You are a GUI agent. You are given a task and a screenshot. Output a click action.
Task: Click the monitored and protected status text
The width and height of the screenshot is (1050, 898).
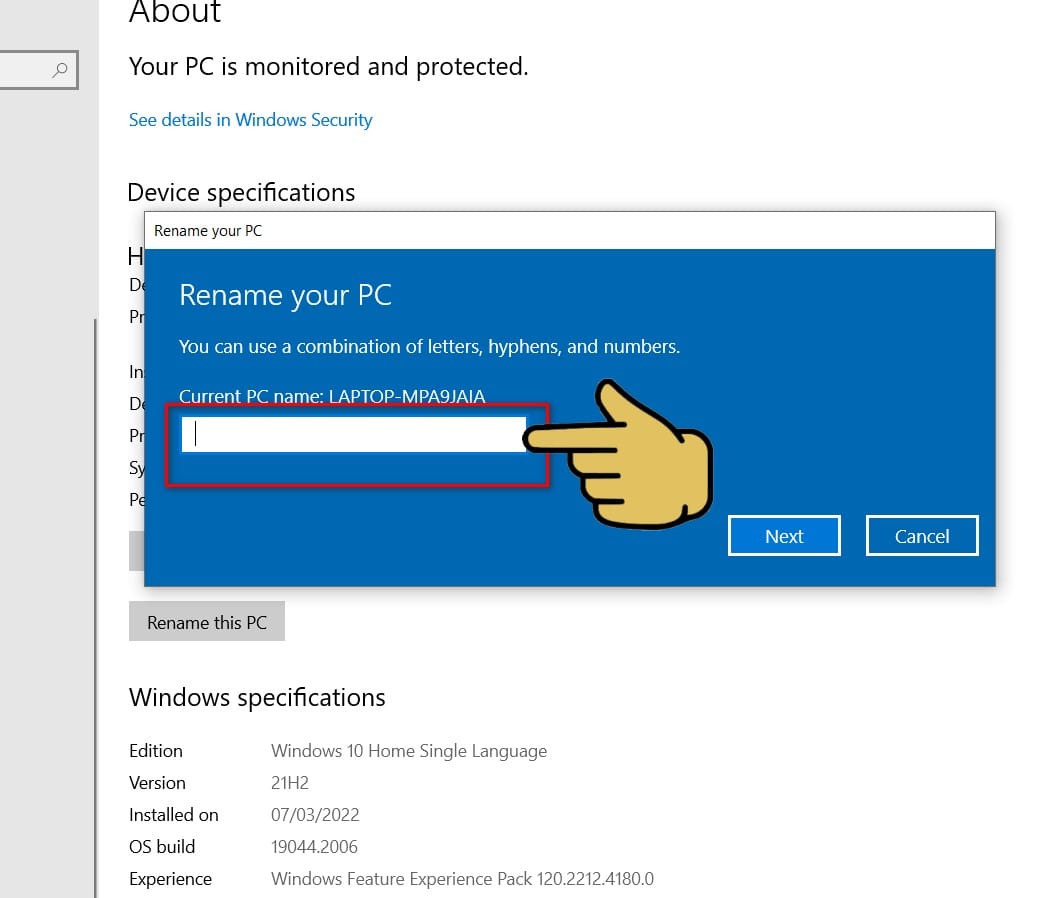[328, 67]
